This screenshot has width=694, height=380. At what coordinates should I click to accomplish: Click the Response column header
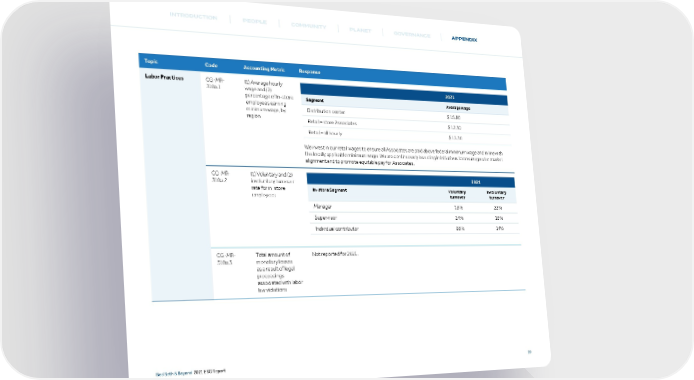pos(309,71)
